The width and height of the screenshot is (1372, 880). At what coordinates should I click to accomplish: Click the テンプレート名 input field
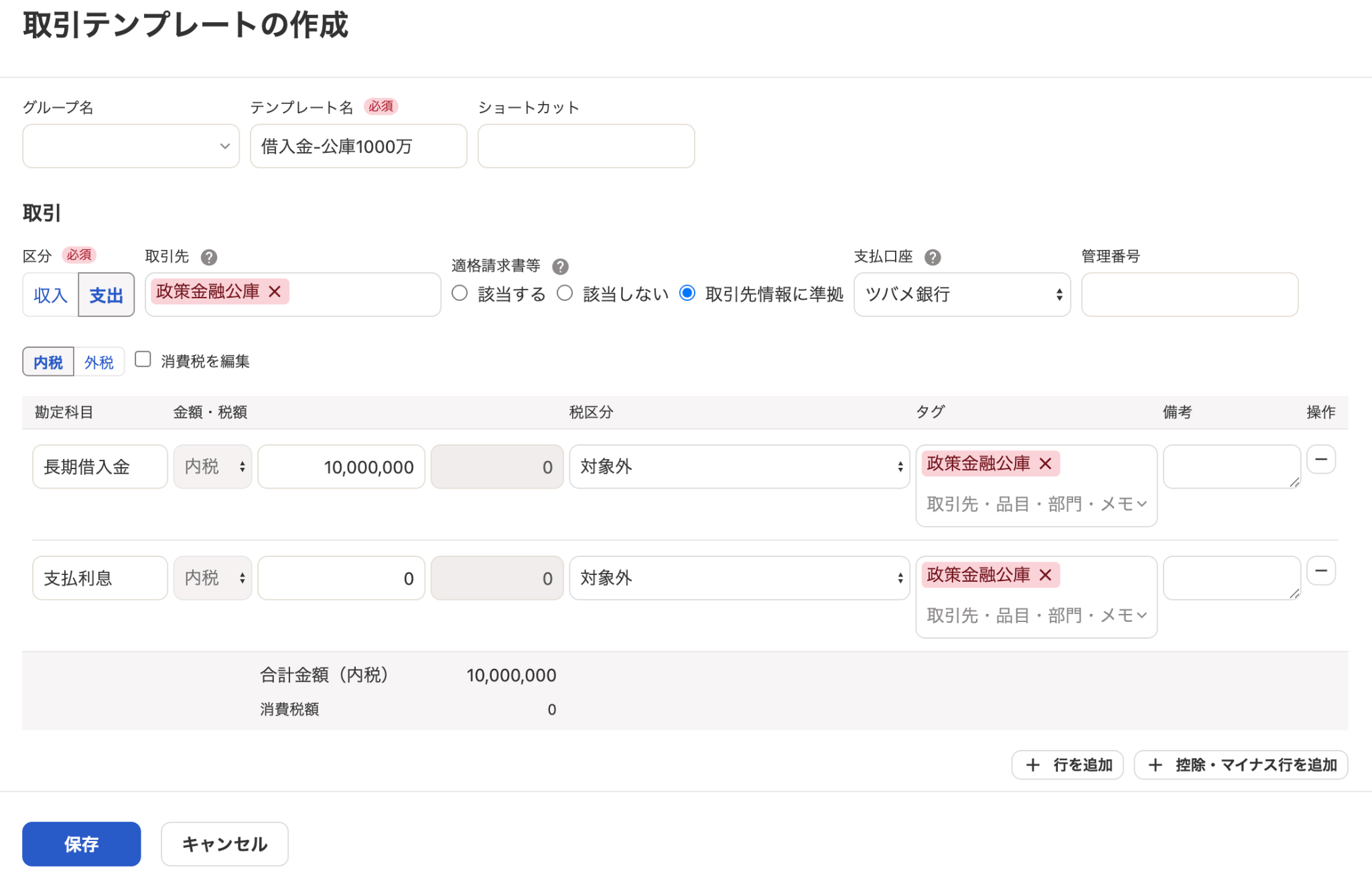point(358,146)
